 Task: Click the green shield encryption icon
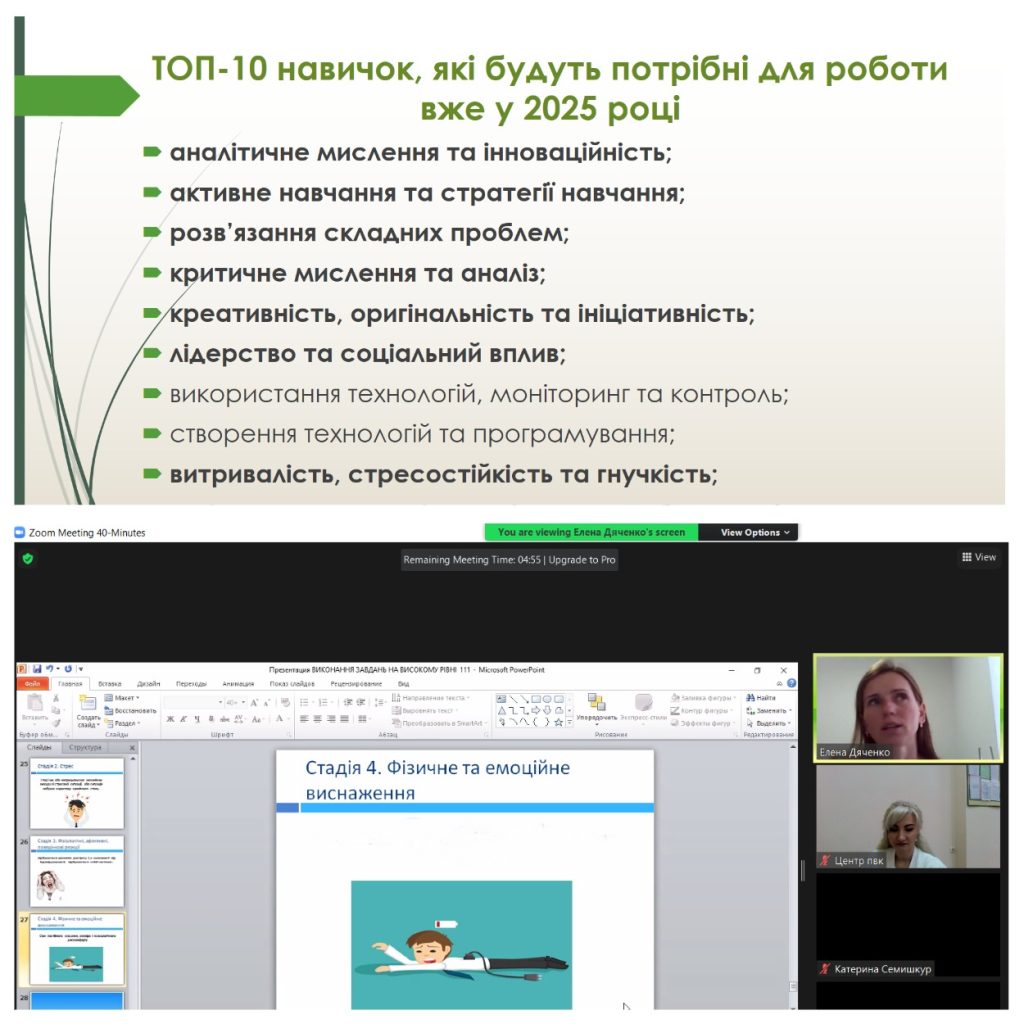(x=28, y=559)
